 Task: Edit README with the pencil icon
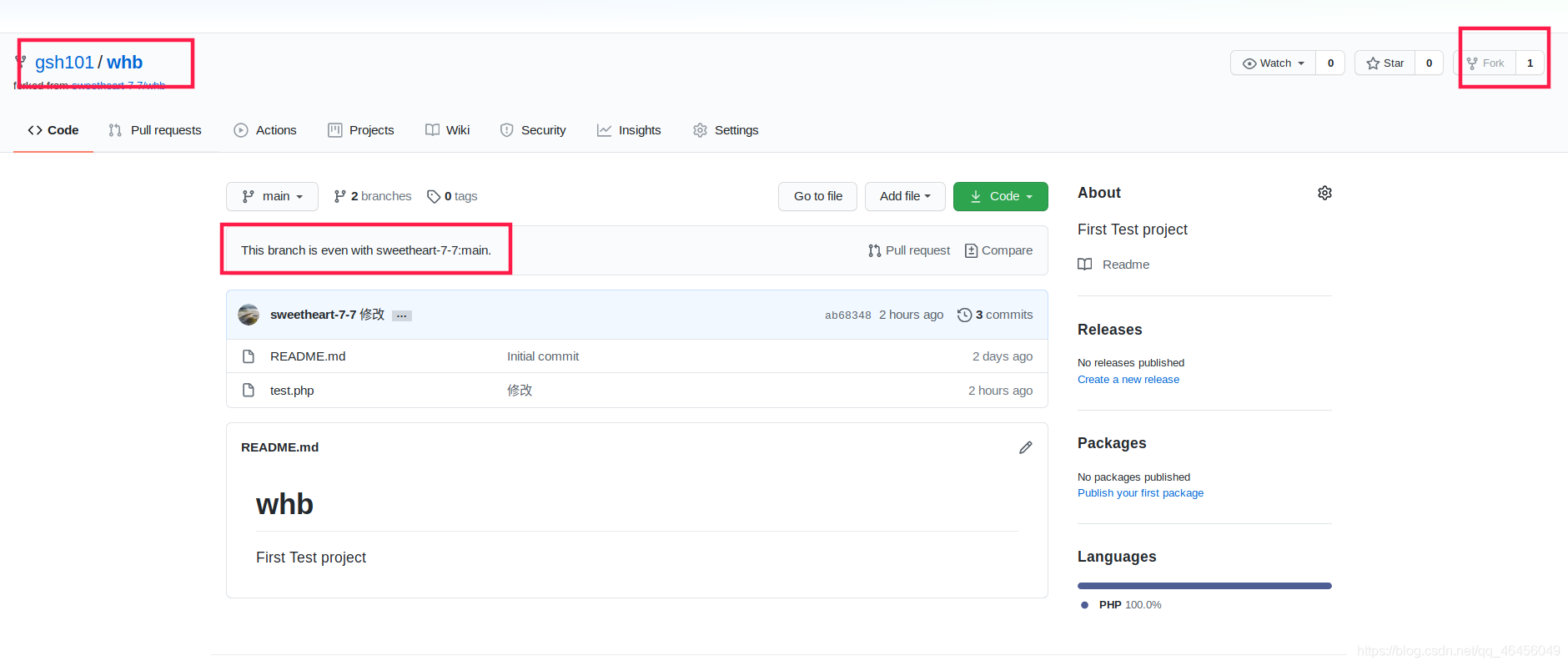pyautogui.click(x=1026, y=447)
